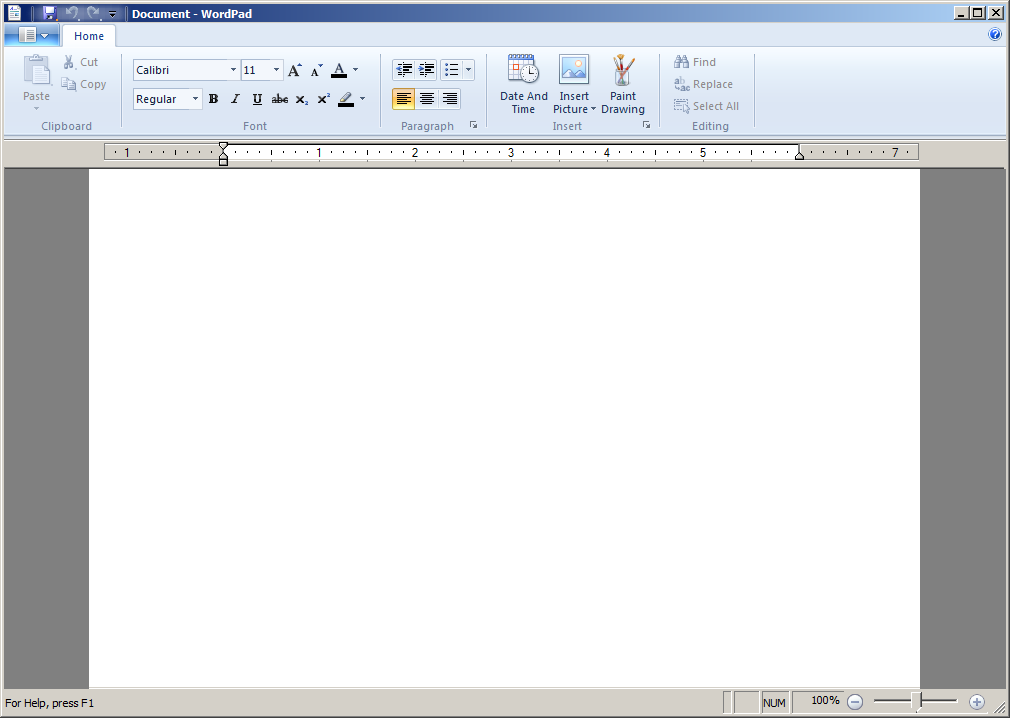Open the bullet list style dropdown
1010x718 pixels.
point(468,70)
